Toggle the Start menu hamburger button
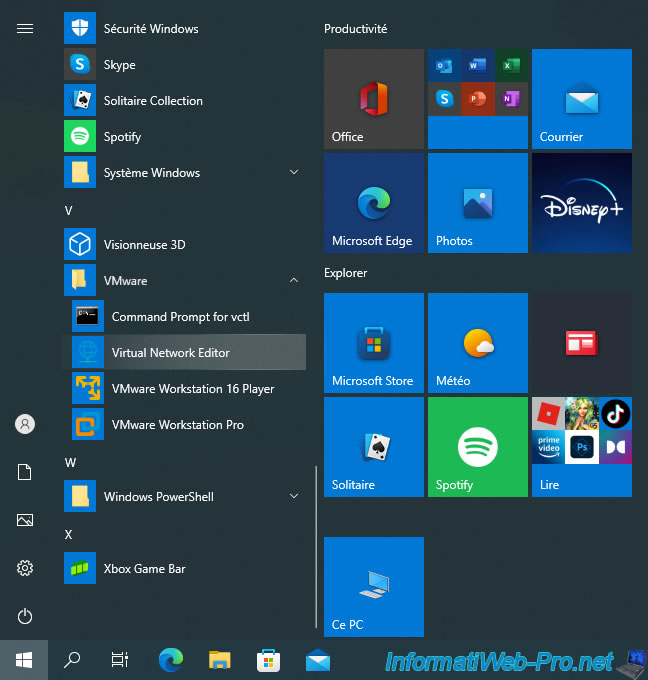This screenshot has width=648, height=680. coord(25,28)
